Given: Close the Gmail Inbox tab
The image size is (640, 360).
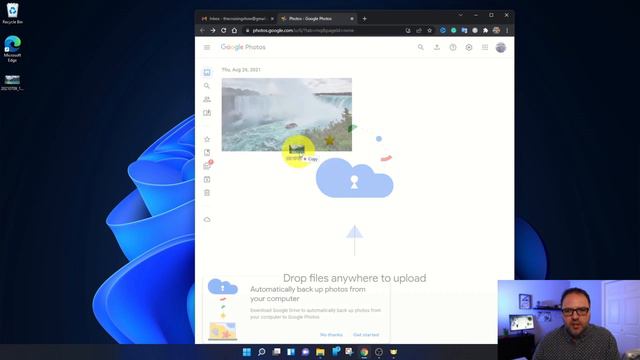Looking at the screenshot, I should click(x=272, y=19).
